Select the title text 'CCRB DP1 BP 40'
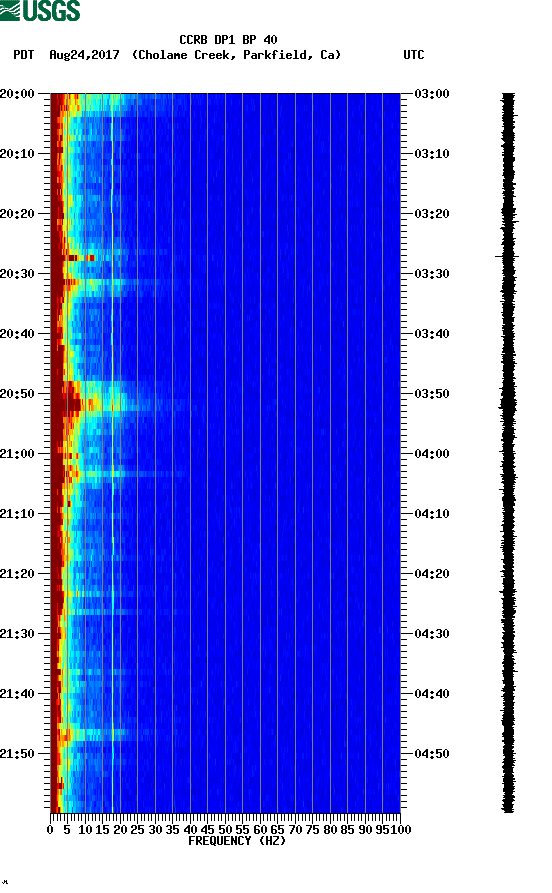This screenshot has height=893, width=552. [x=228, y=40]
